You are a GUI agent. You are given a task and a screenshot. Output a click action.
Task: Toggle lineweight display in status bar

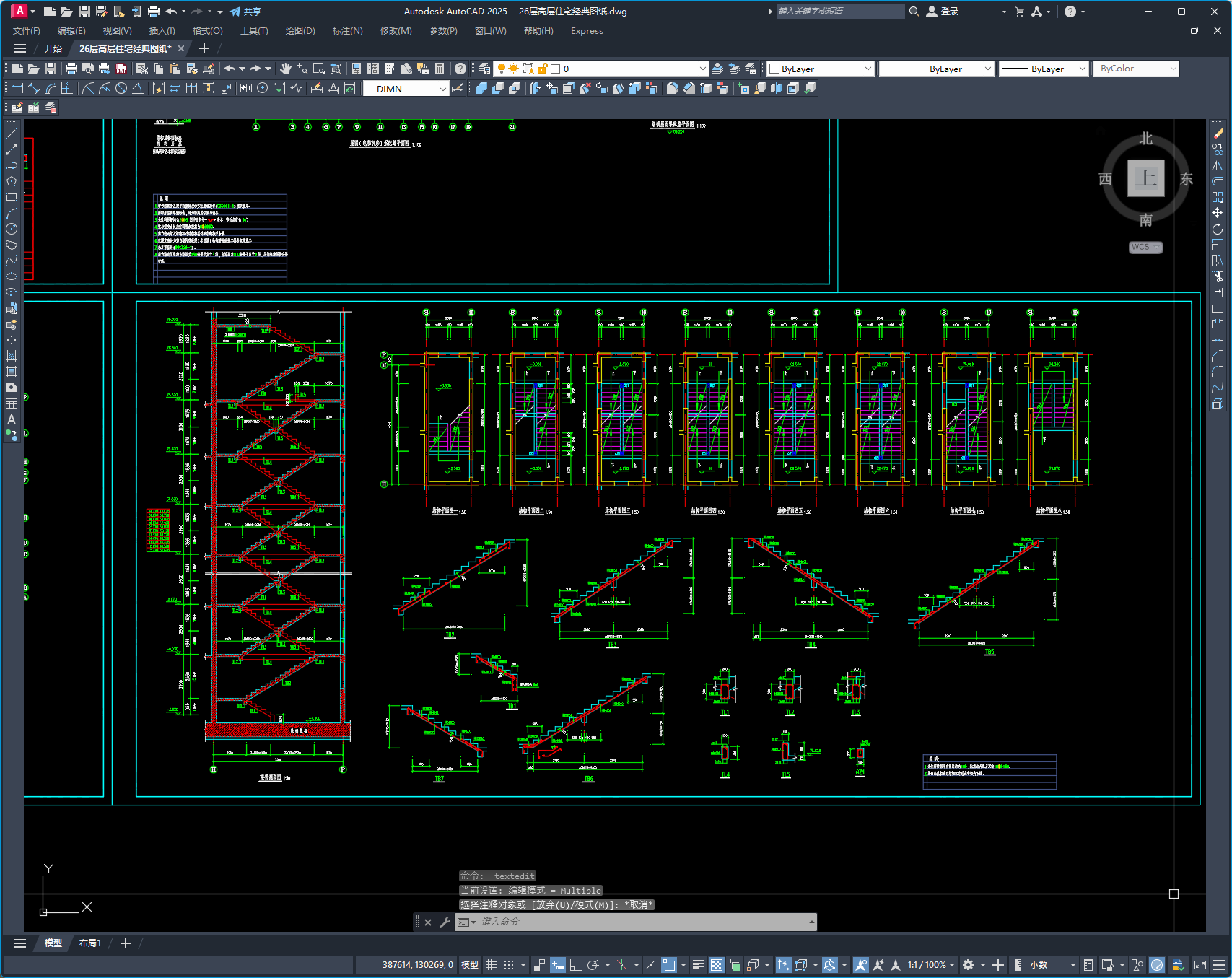tap(698, 965)
